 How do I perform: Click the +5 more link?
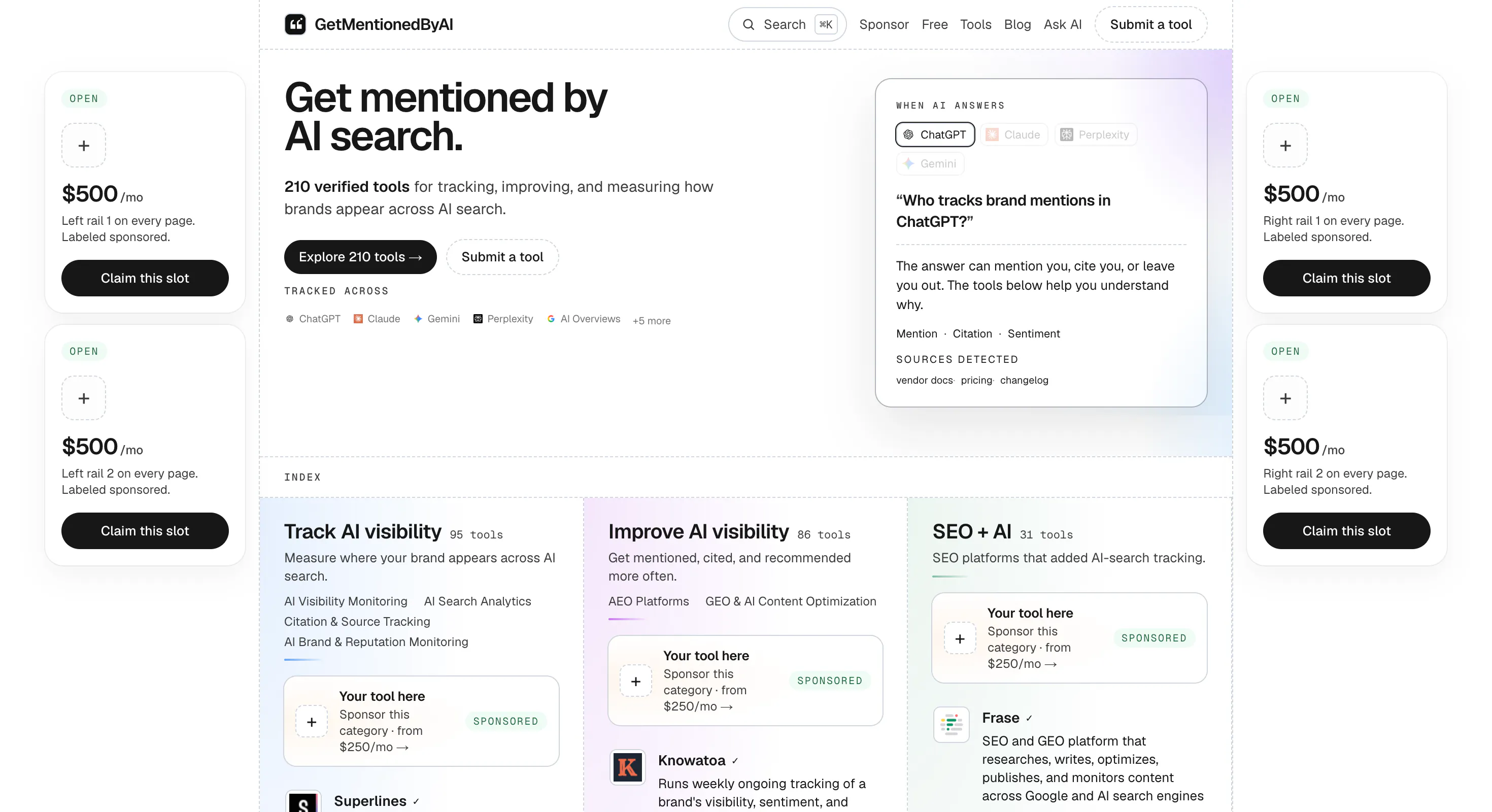click(x=651, y=320)
